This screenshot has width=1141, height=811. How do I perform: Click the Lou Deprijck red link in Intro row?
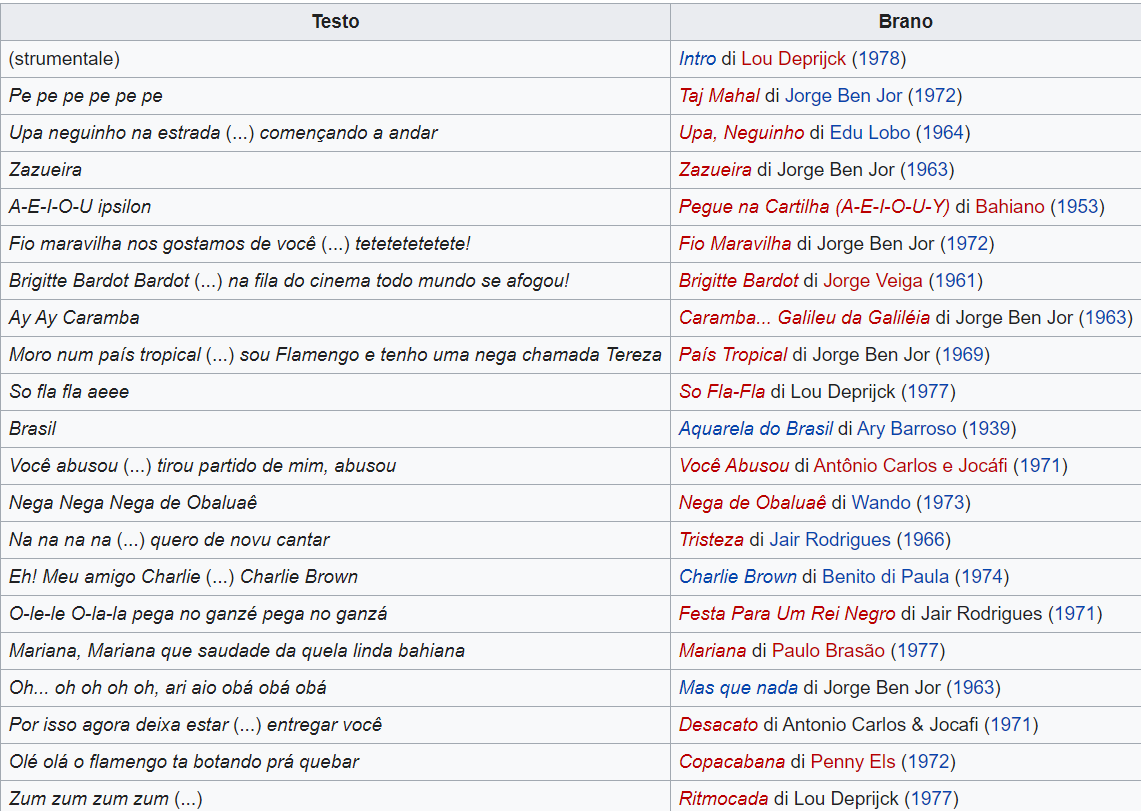(x=795, y=59)
